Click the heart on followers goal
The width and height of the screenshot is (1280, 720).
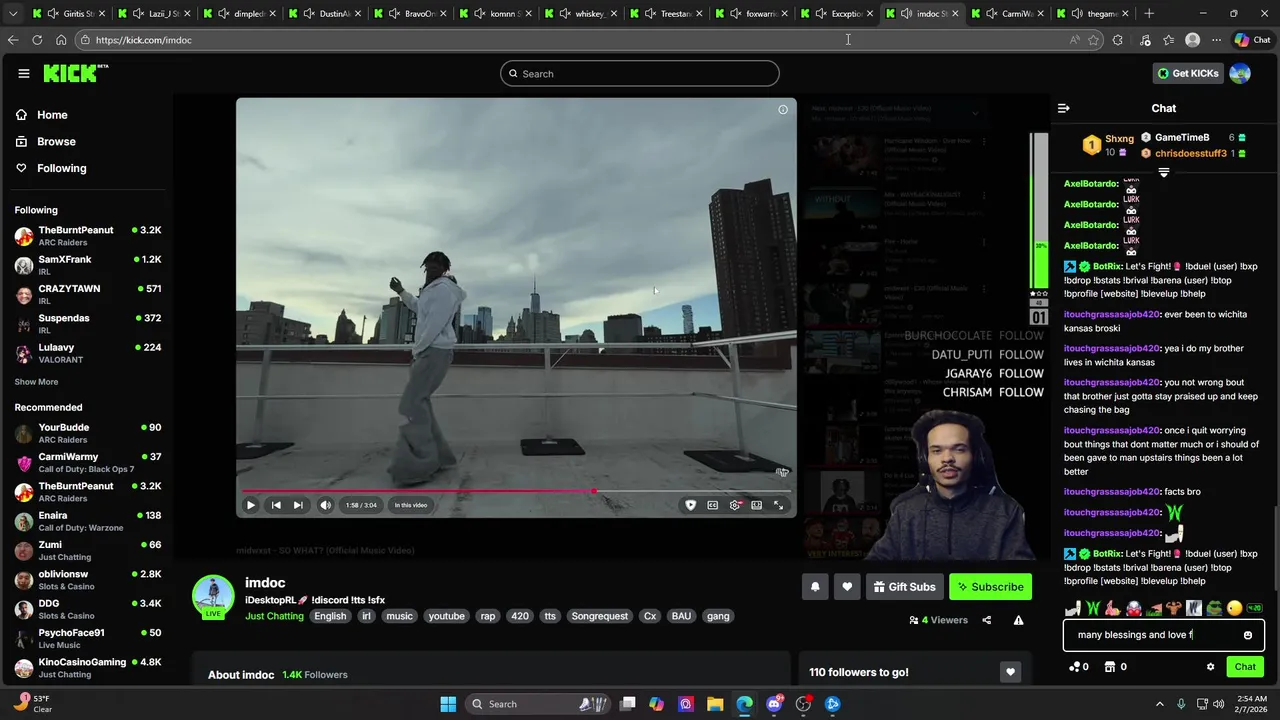(x=1011, y=672)
